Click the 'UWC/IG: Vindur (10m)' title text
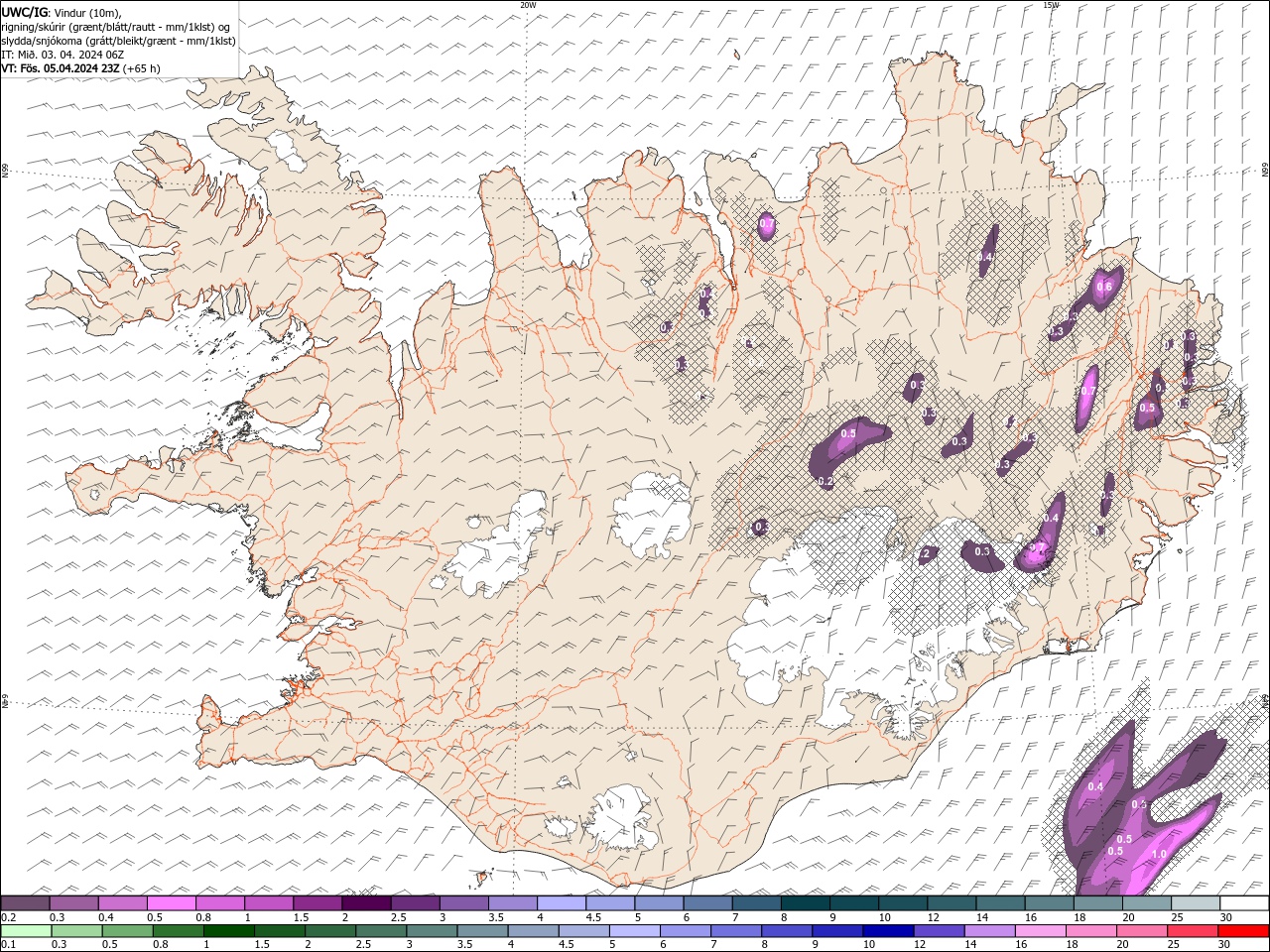 tap(61, 12)
